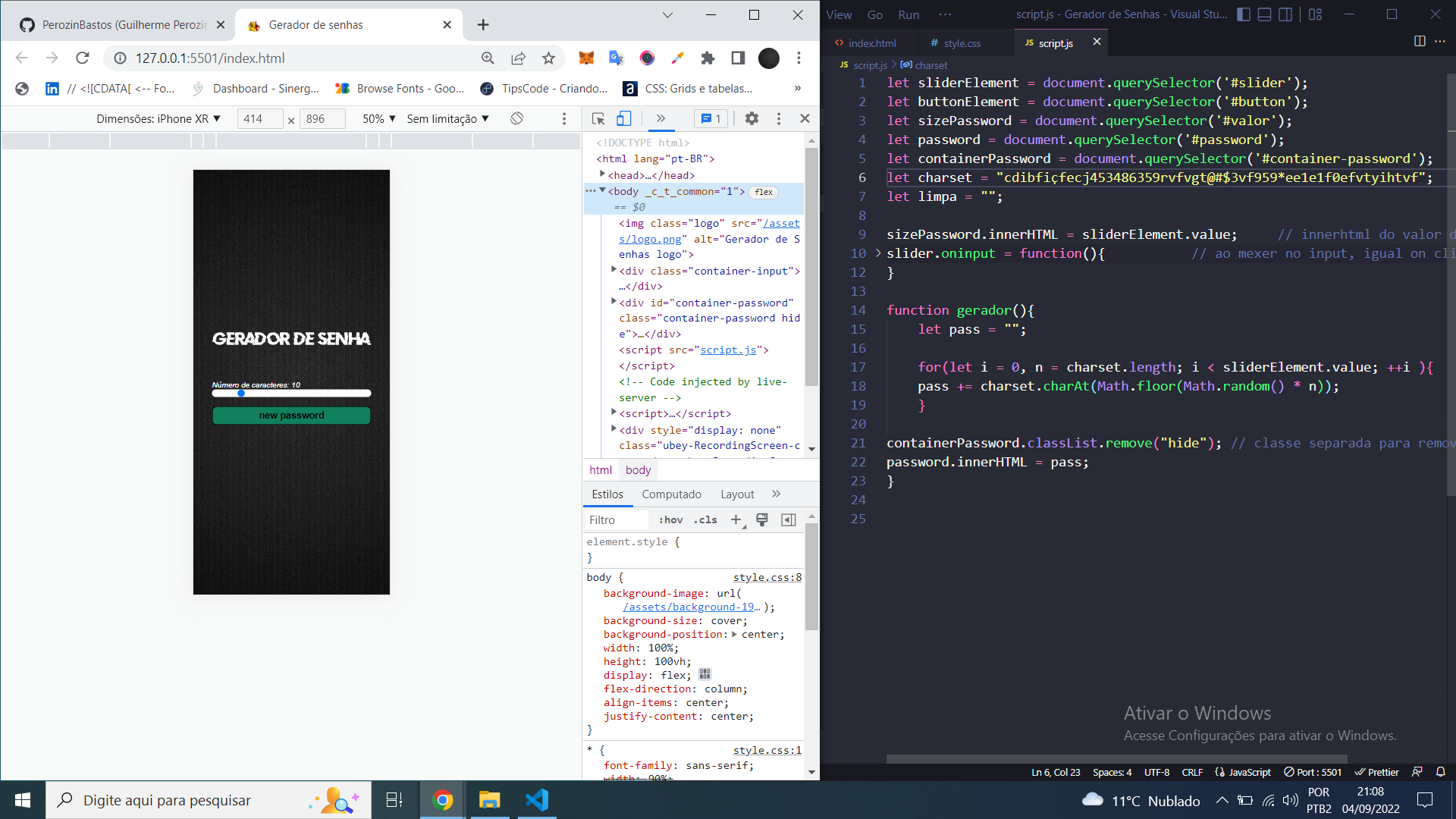This screenshot has width=1456, height=819.
Task: Close the script.js editor tab
Action: 1097,42
